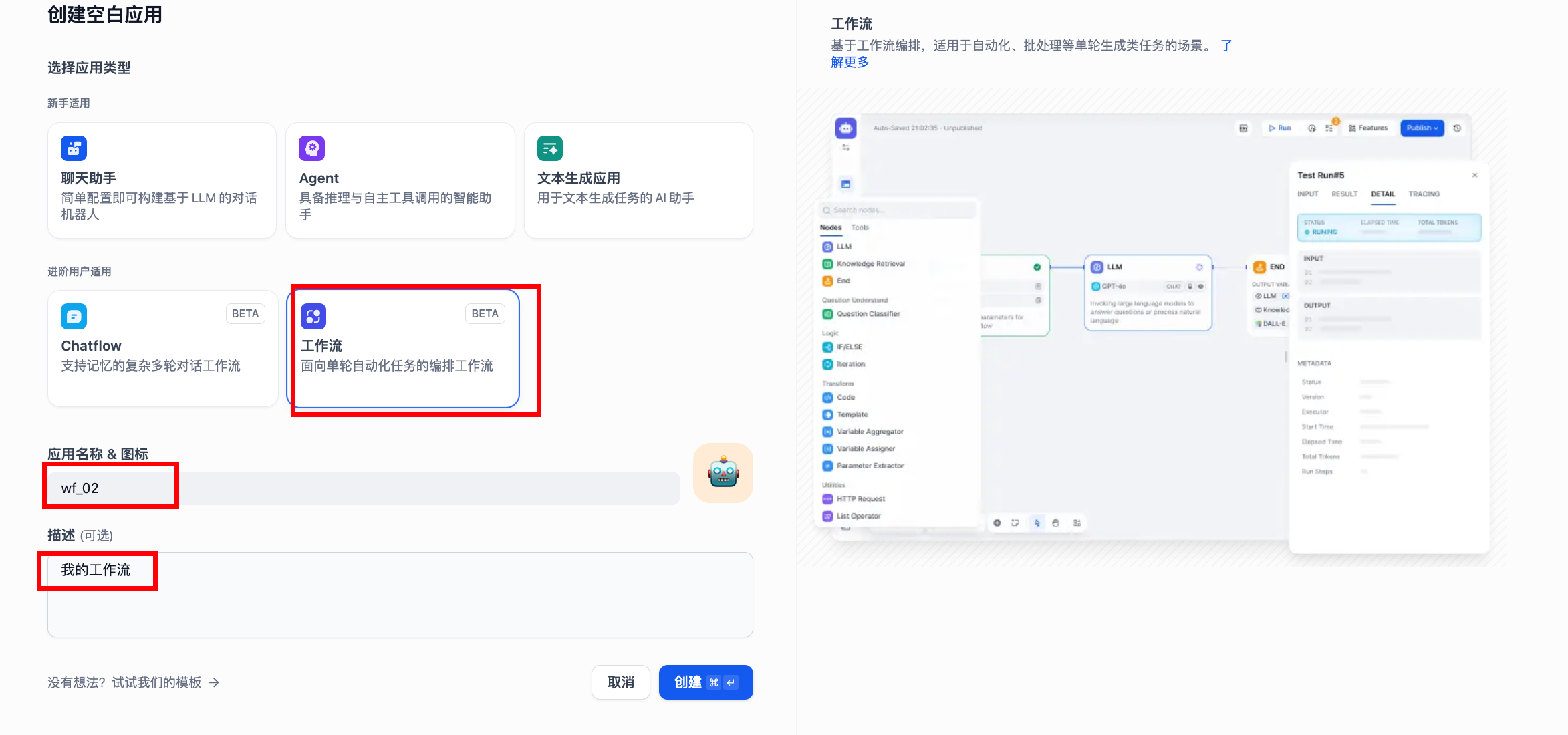The image size is (1568, 735).
Task: Pick the Chatflow app type card
Action: [x=162, y=348]
